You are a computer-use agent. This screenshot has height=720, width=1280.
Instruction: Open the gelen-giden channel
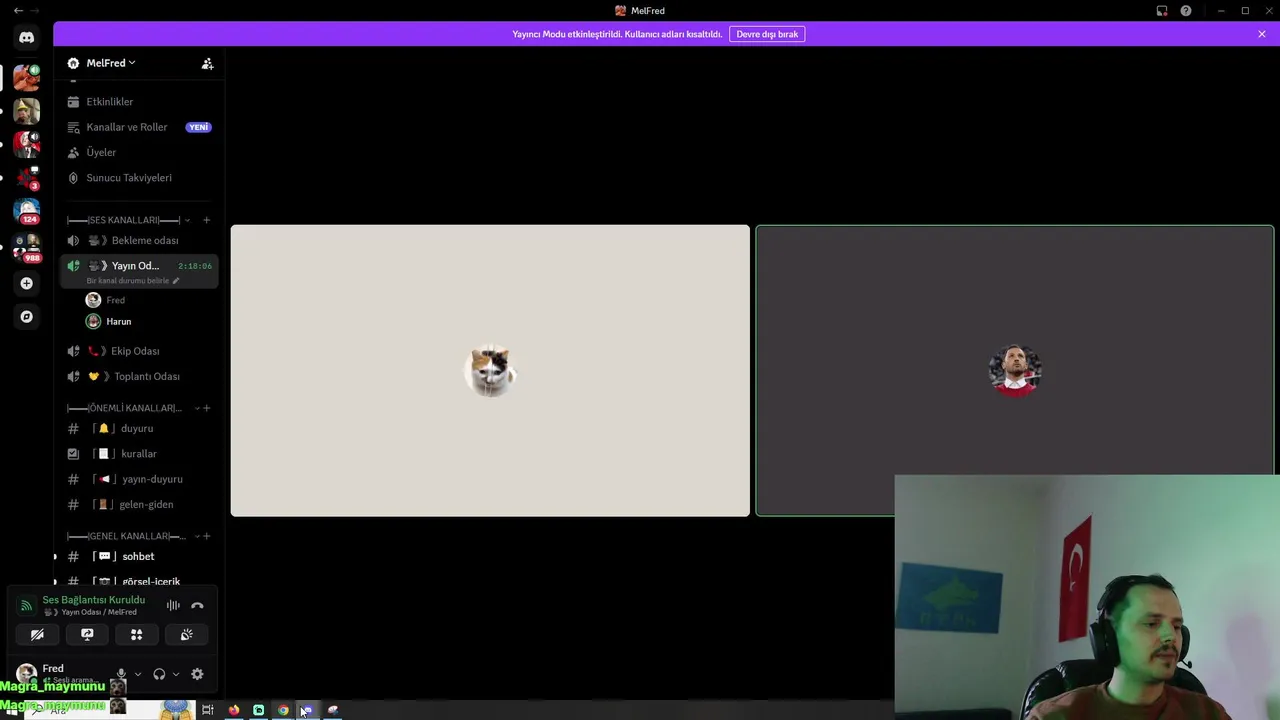(x=139, y=505)
